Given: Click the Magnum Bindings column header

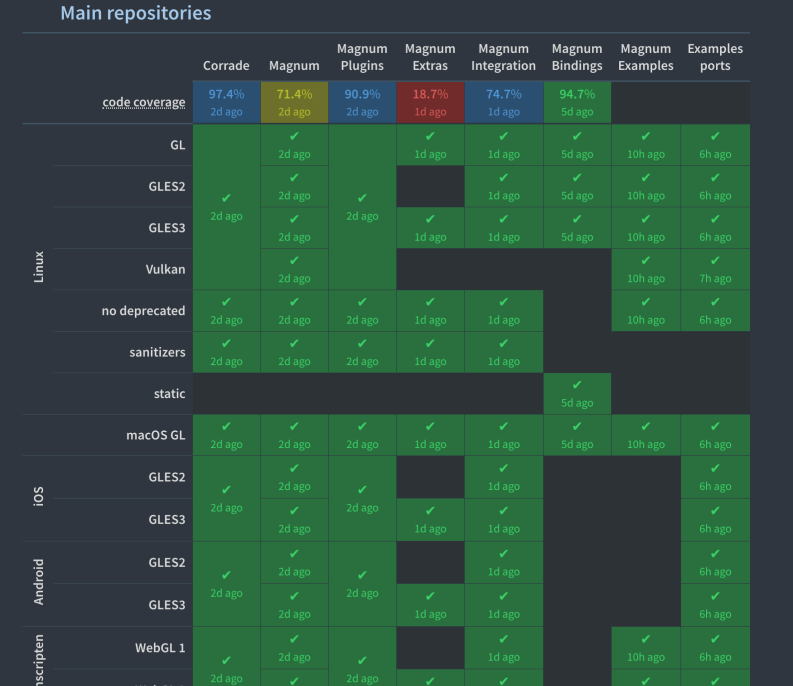Looking at the screenshot, I should click(577, 57).
